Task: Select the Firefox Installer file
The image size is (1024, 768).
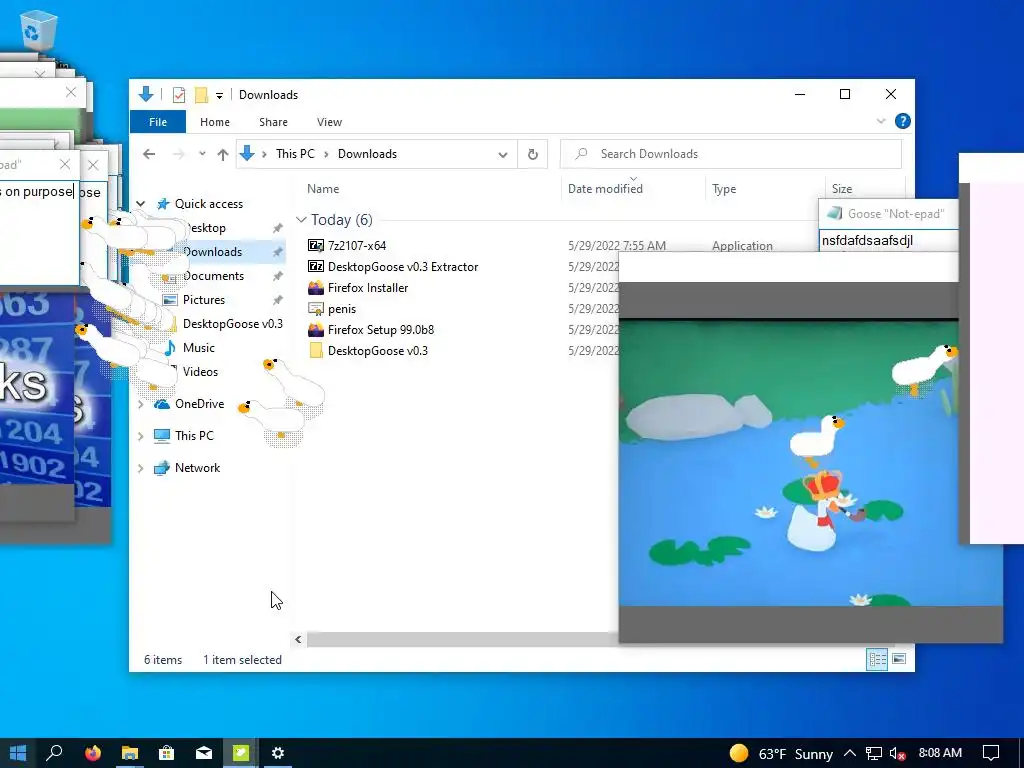Action: point(368,287)
